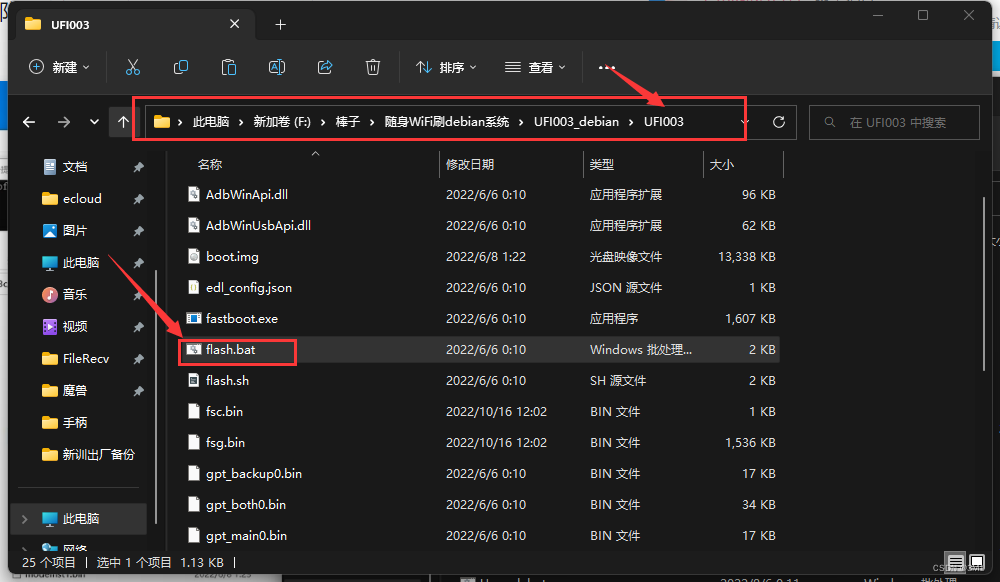Navigate to UFI003_debian in address path

(x=577, y=122)
